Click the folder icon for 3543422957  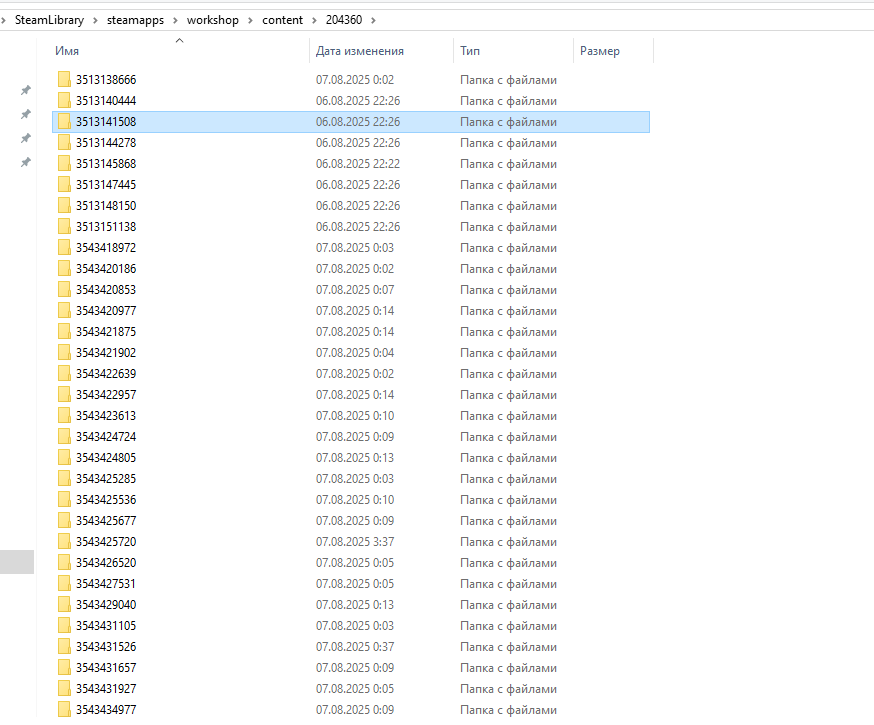point(64,395)
